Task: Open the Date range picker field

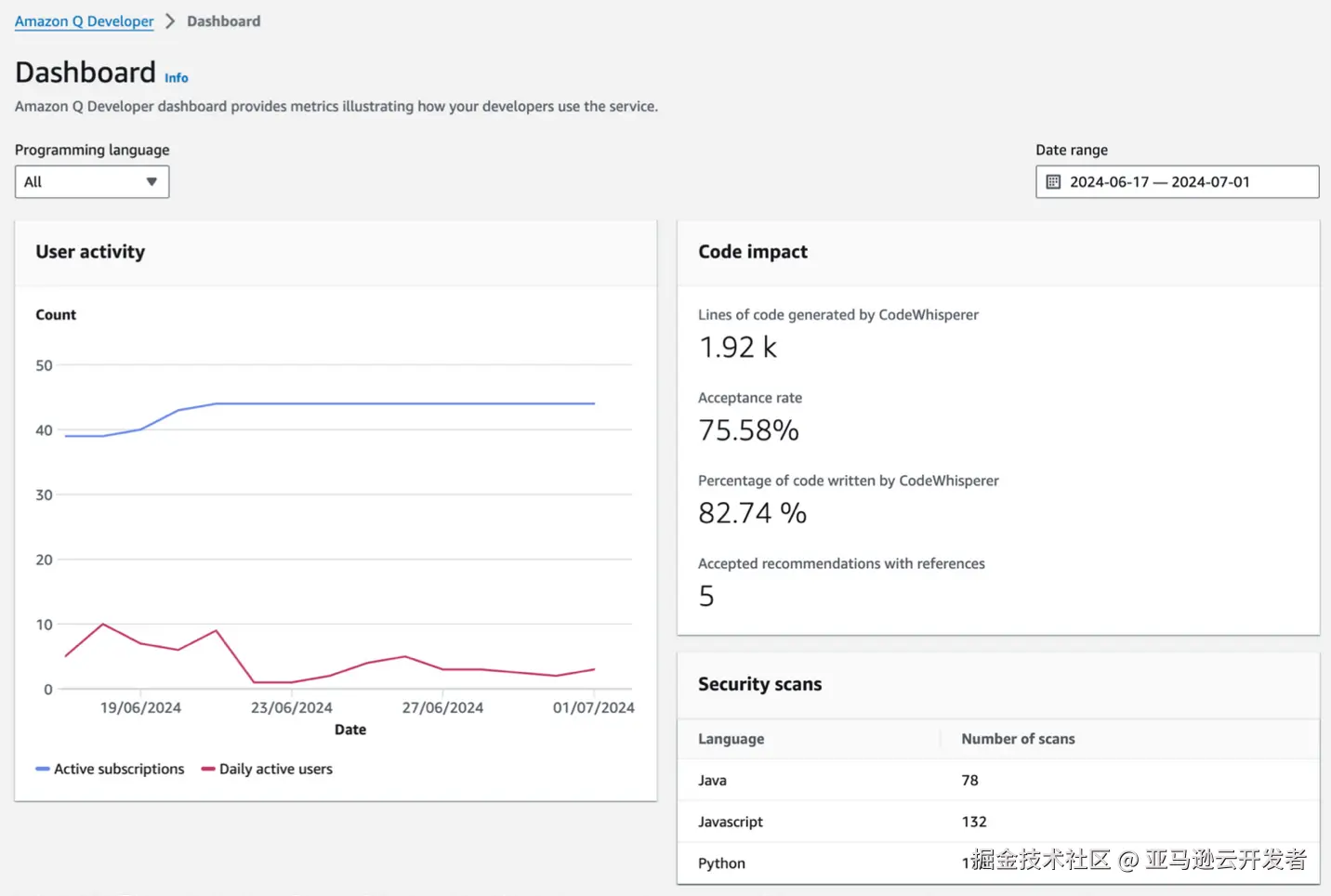Action: coord(1177,182)
